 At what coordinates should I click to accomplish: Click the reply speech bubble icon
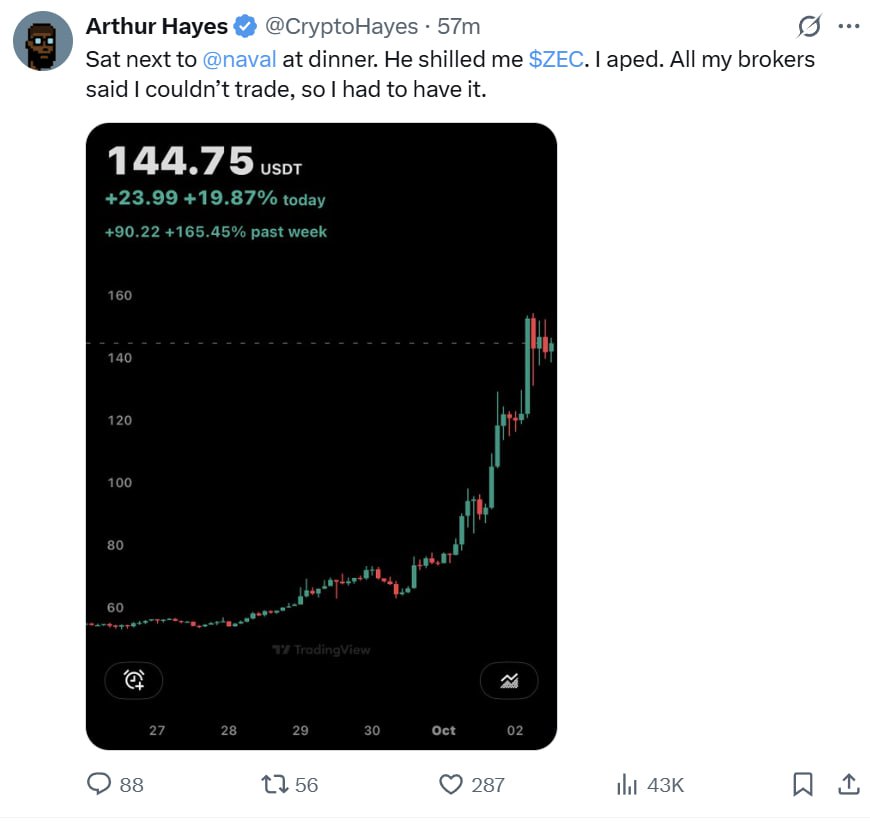point(99,785)
